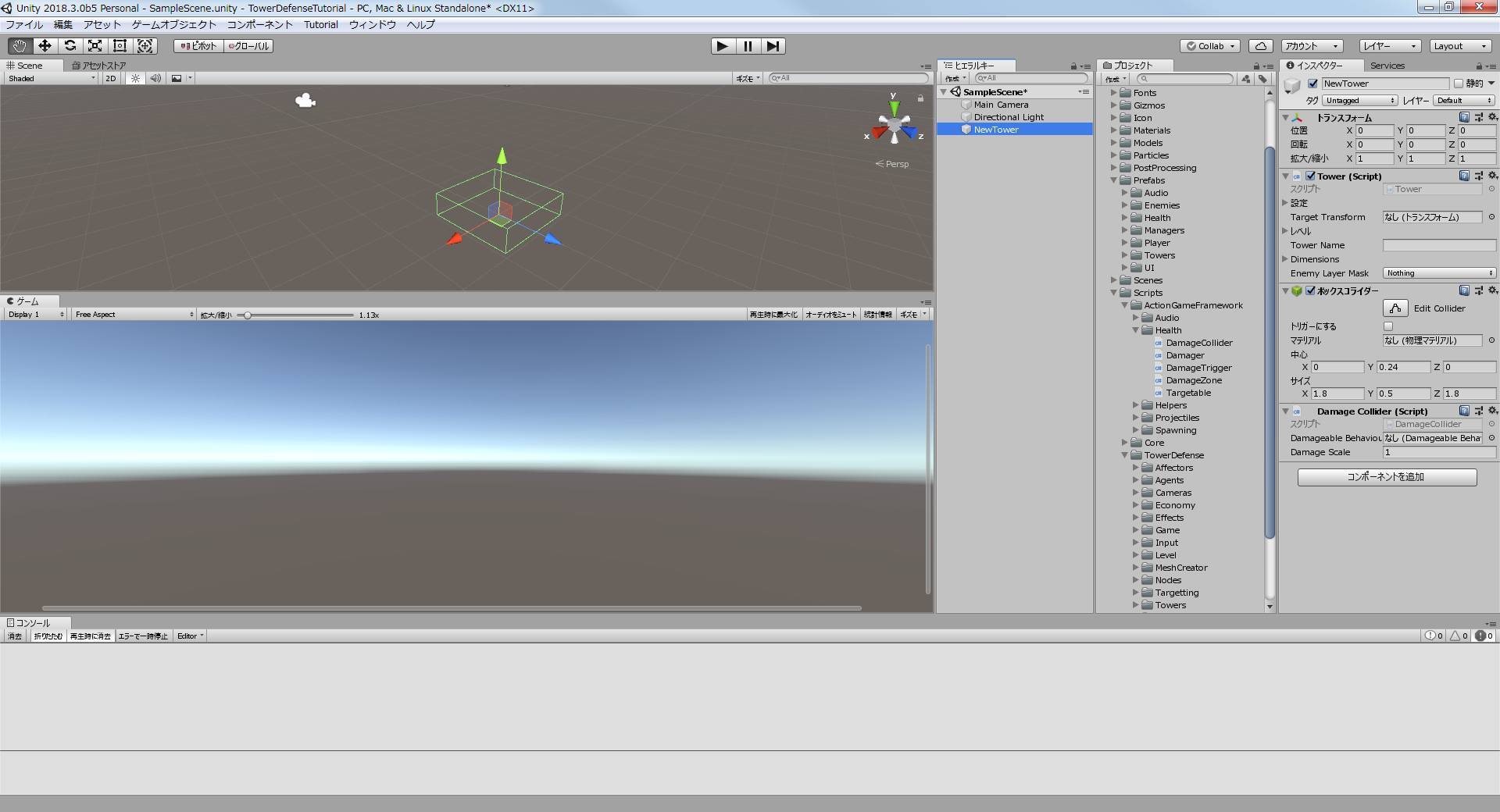Toggle 2D scene view mode
The image size is (1500, 812).
pyautogui.click(x=111, y=78)
